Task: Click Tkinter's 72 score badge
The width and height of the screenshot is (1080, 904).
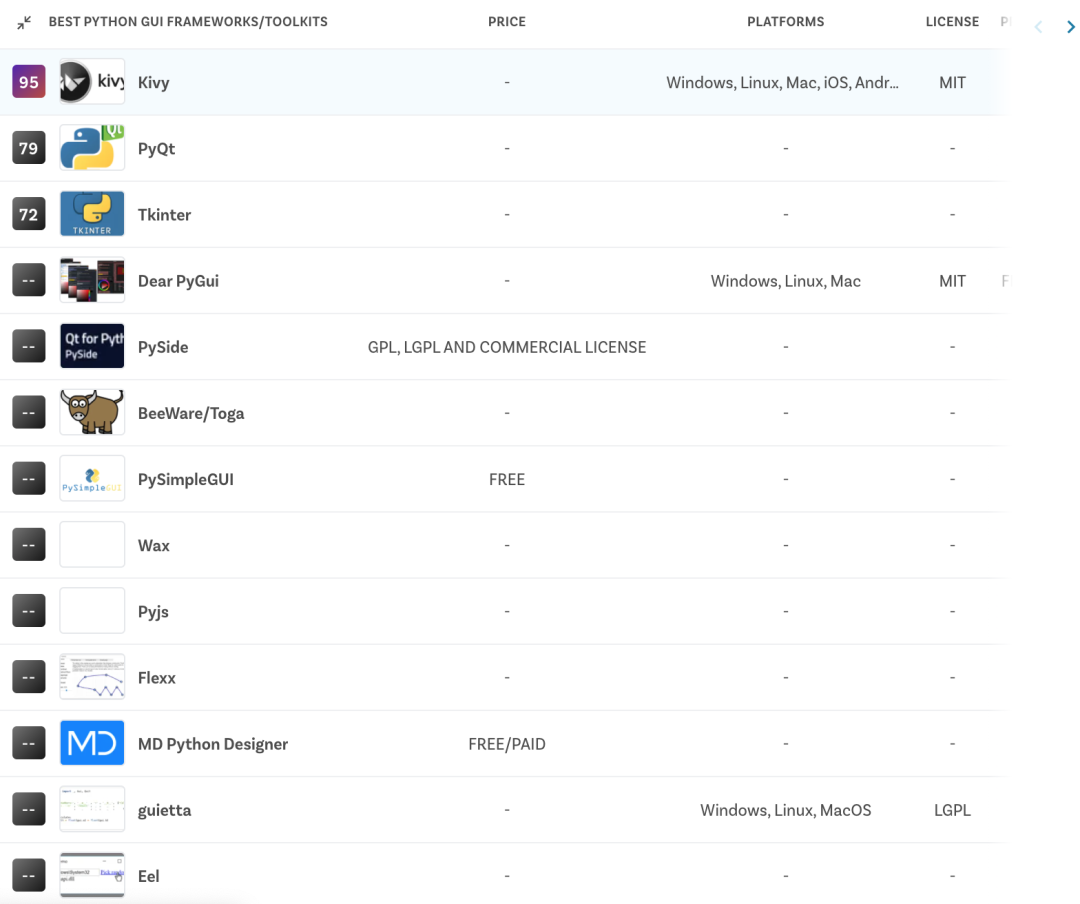Action: click(29, 214)
